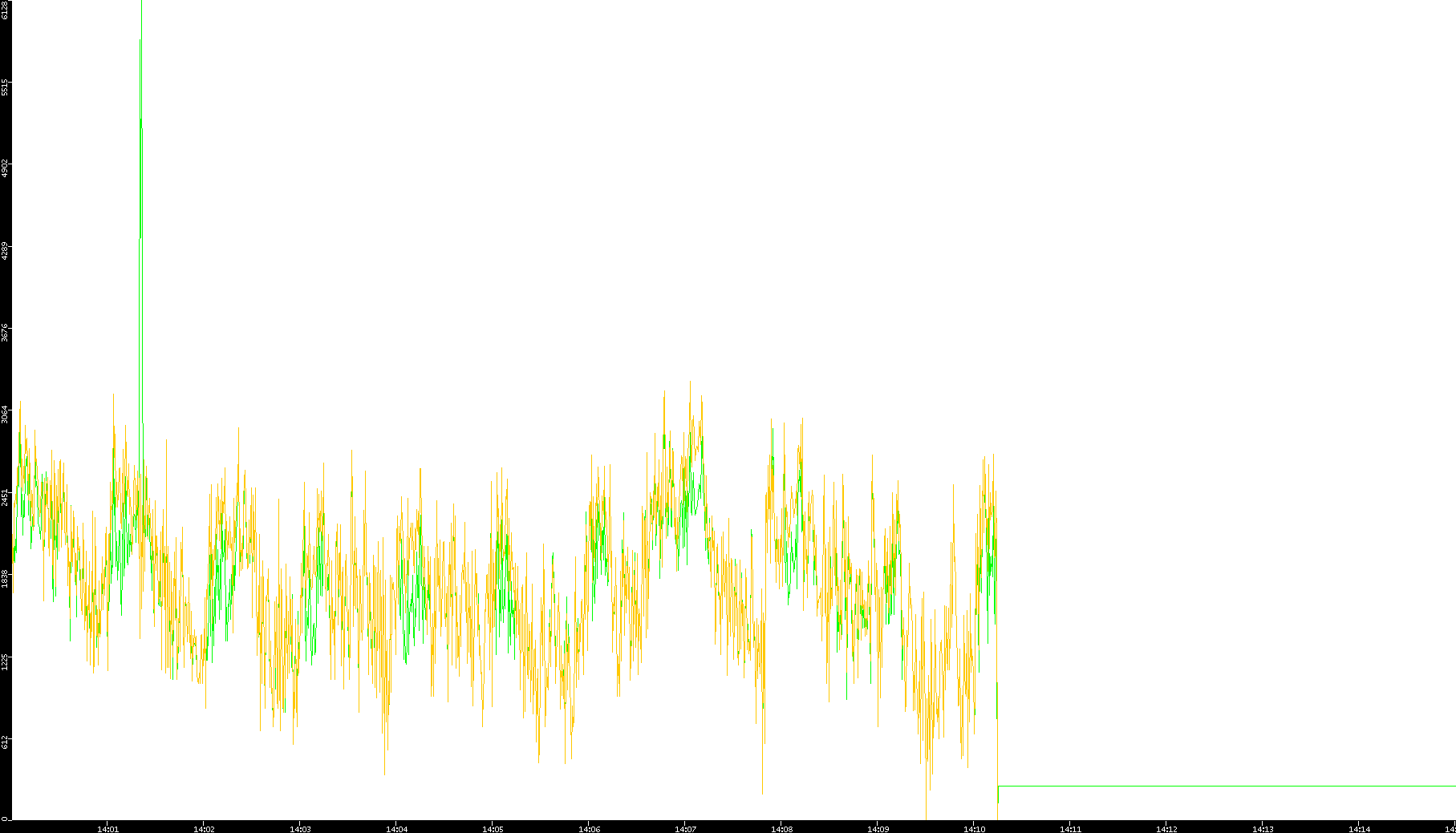Click the 3064 vertical axis label
Image resolution: width=1456 pixels, height=833 pixels.
coord(6,414)
